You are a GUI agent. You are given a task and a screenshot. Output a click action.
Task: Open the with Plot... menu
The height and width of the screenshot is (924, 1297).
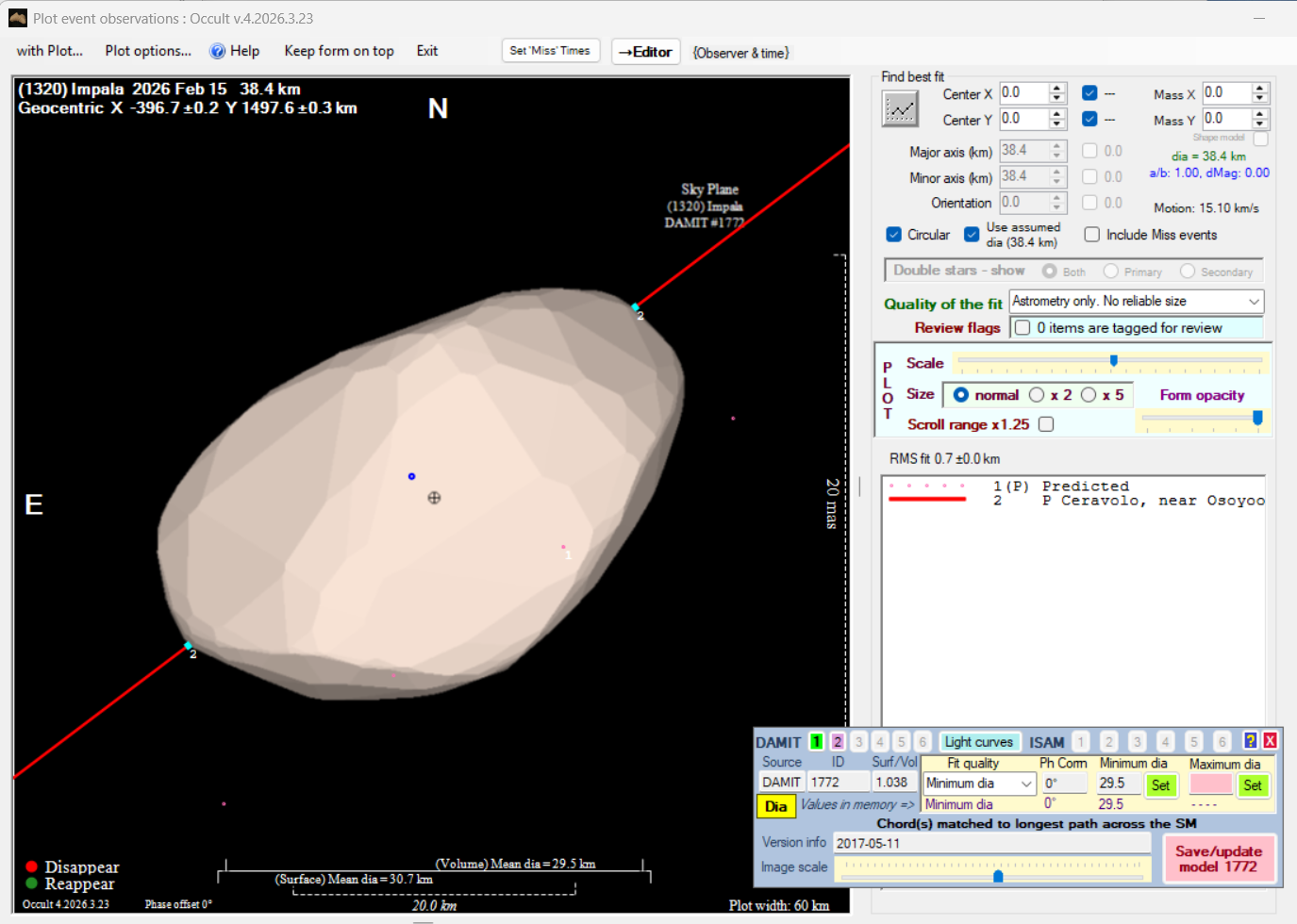point(49,51)
